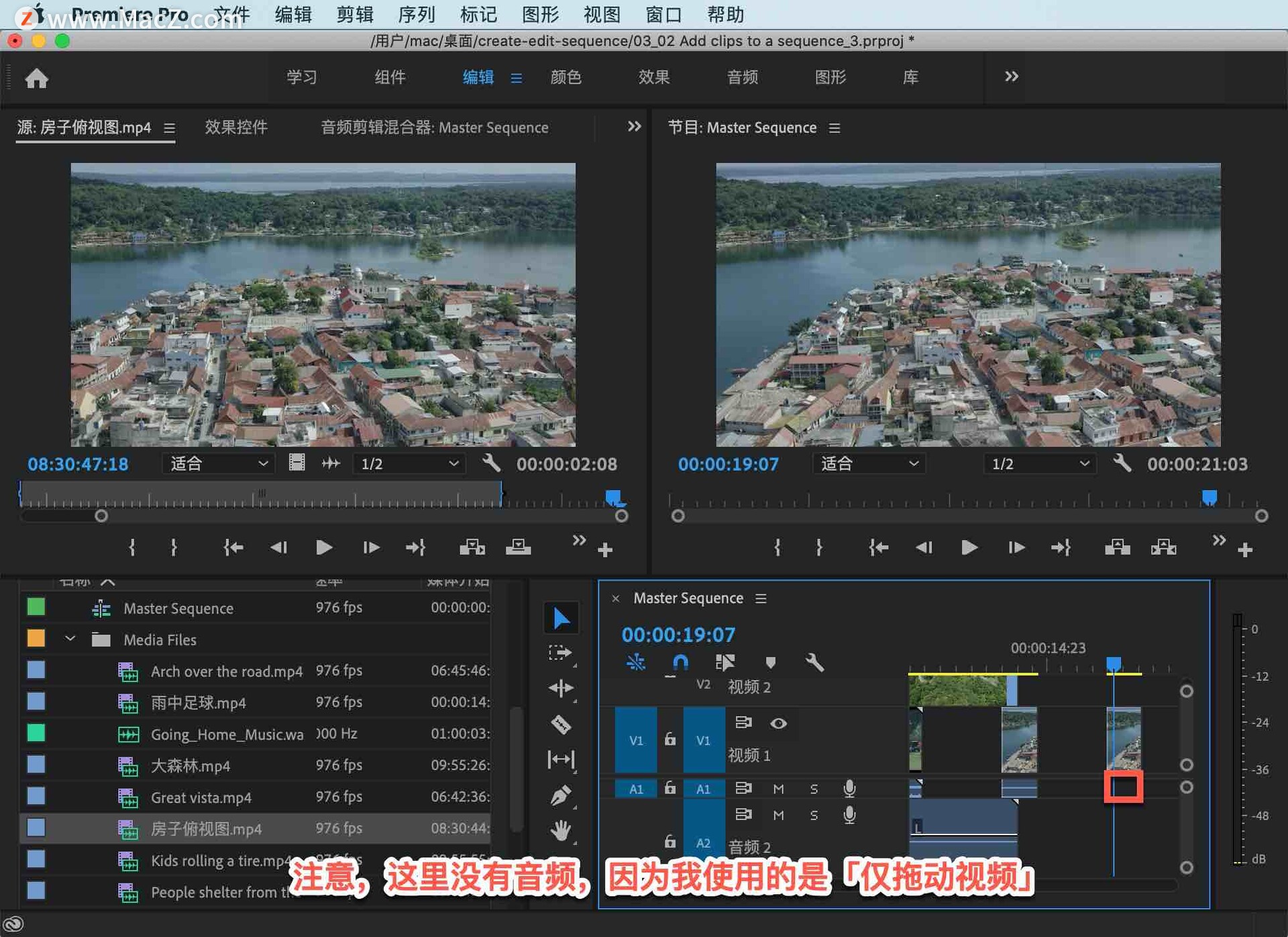Show more workspaces overflow chevron
The image size is (1288, 937).
pos(1012,76)
